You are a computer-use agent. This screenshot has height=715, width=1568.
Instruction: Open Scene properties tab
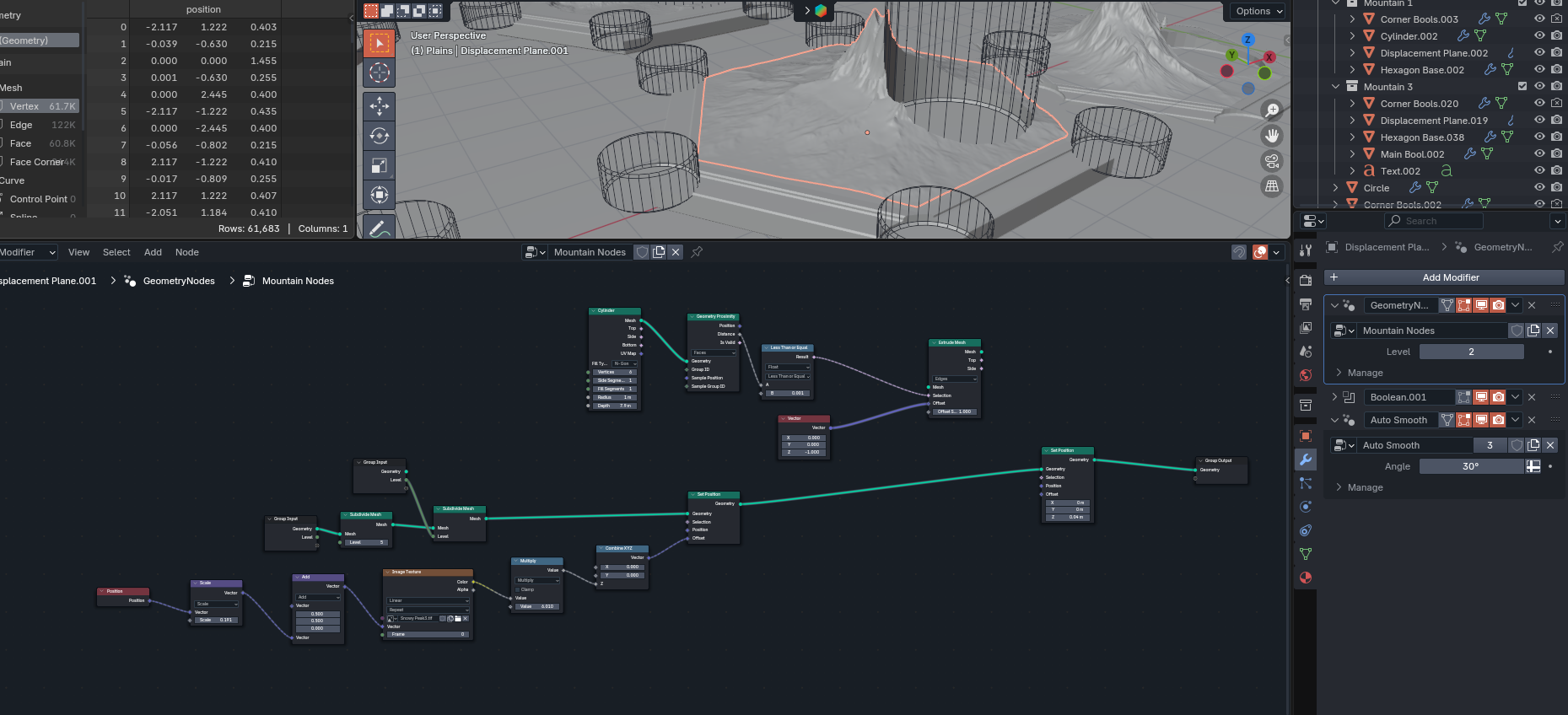click(x=1306, y=352)
